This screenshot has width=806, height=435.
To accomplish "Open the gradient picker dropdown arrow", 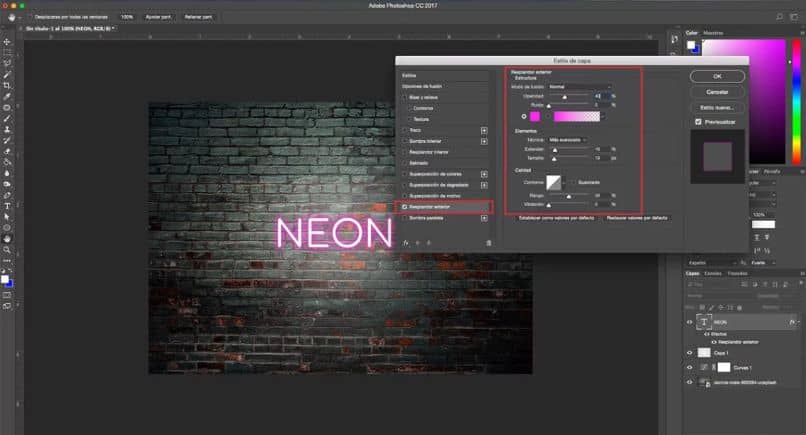I will pos(603,117).
